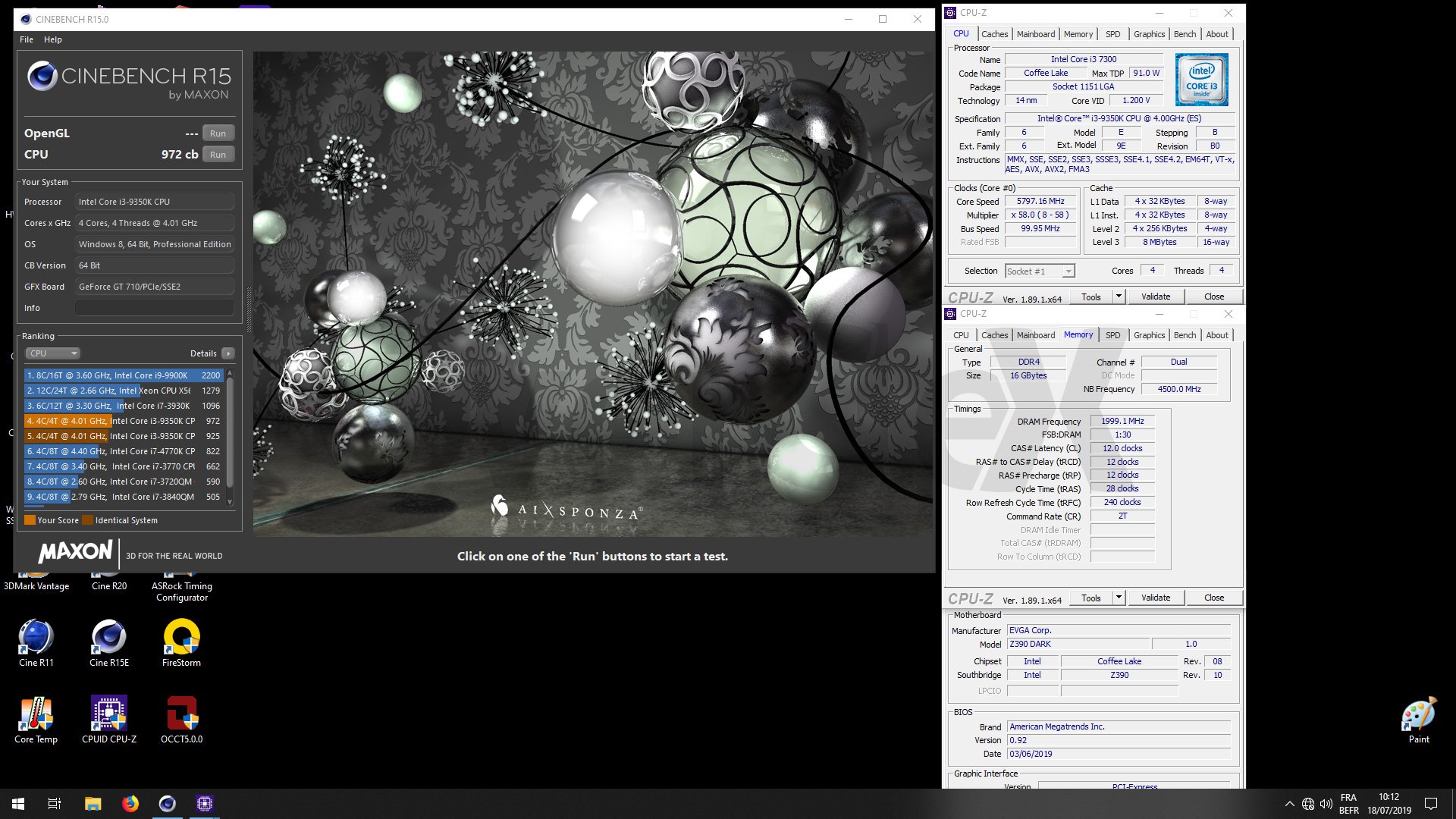This screenshot has width=1456, height=819.
Task: Switch to CPU-Z via its taskbar icon
Action: pos(205,804)
